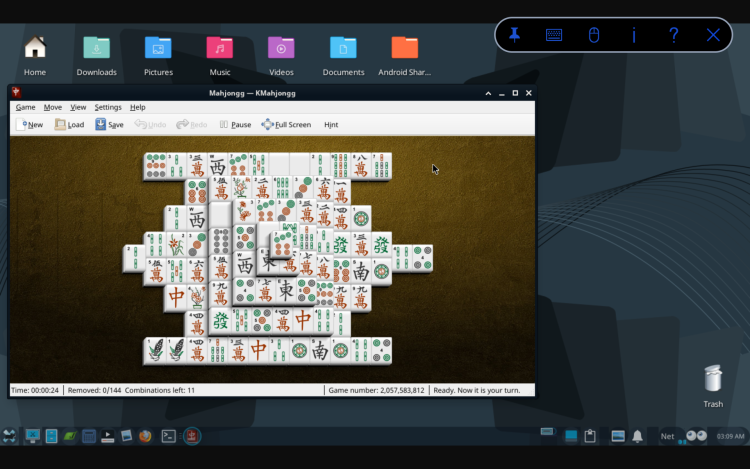Launch the terminal from taskbar

tap(168, 436)
